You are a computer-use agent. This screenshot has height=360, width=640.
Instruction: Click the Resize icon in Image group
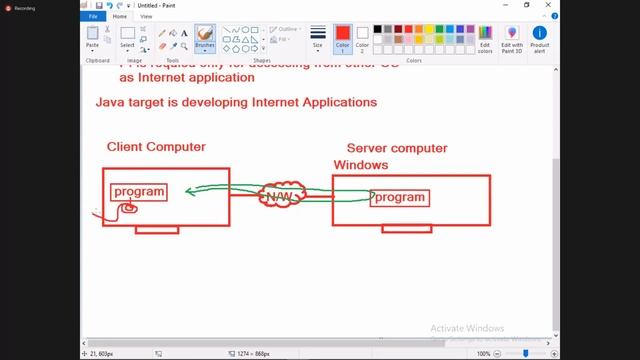(143, 39)
